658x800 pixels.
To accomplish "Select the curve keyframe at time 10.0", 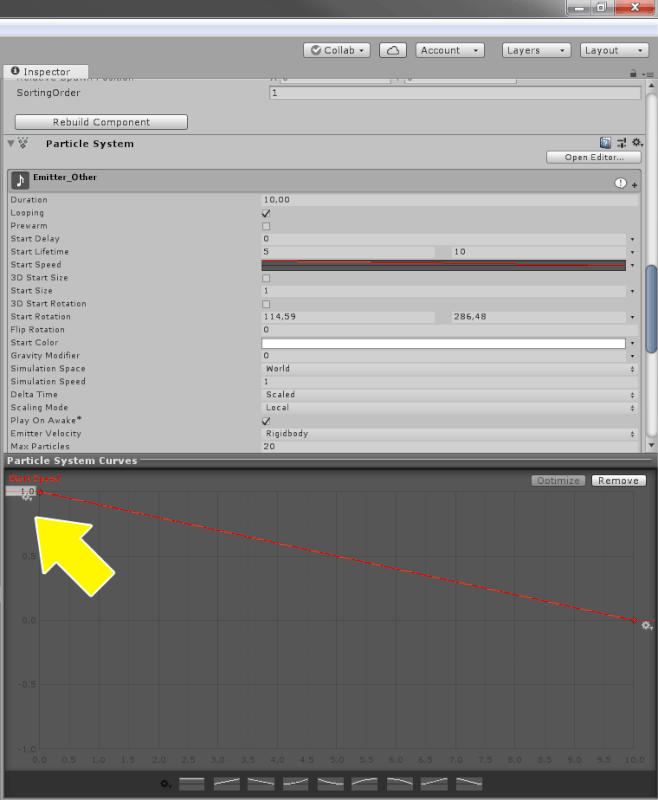I will point(634,620).
